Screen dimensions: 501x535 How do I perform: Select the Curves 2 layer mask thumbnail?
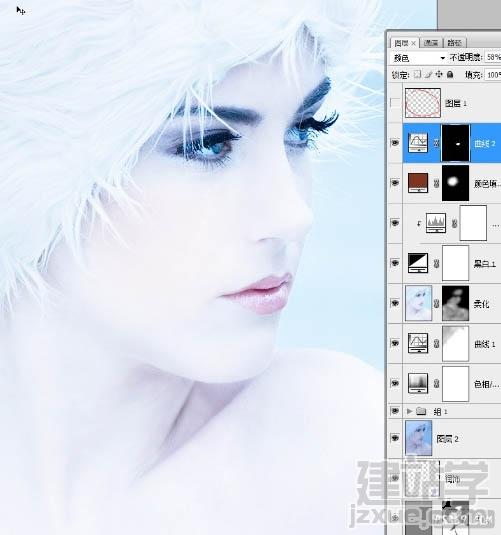click(x=456, y=143)
